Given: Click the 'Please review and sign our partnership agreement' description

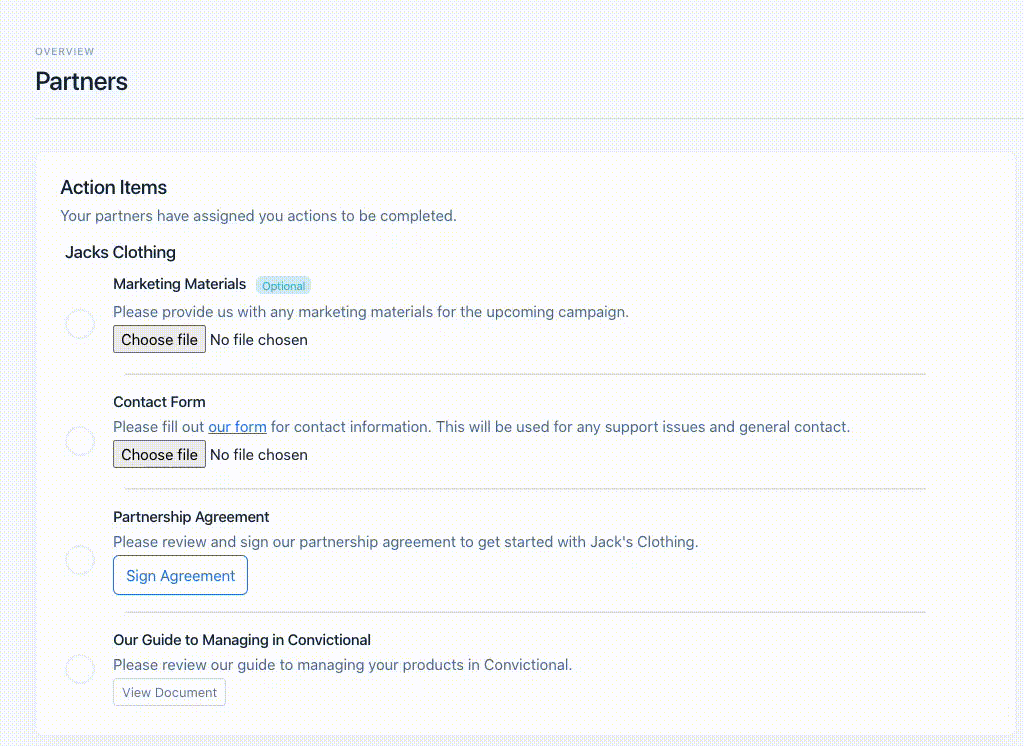Looking at the screenshot, I should (406, 542).
